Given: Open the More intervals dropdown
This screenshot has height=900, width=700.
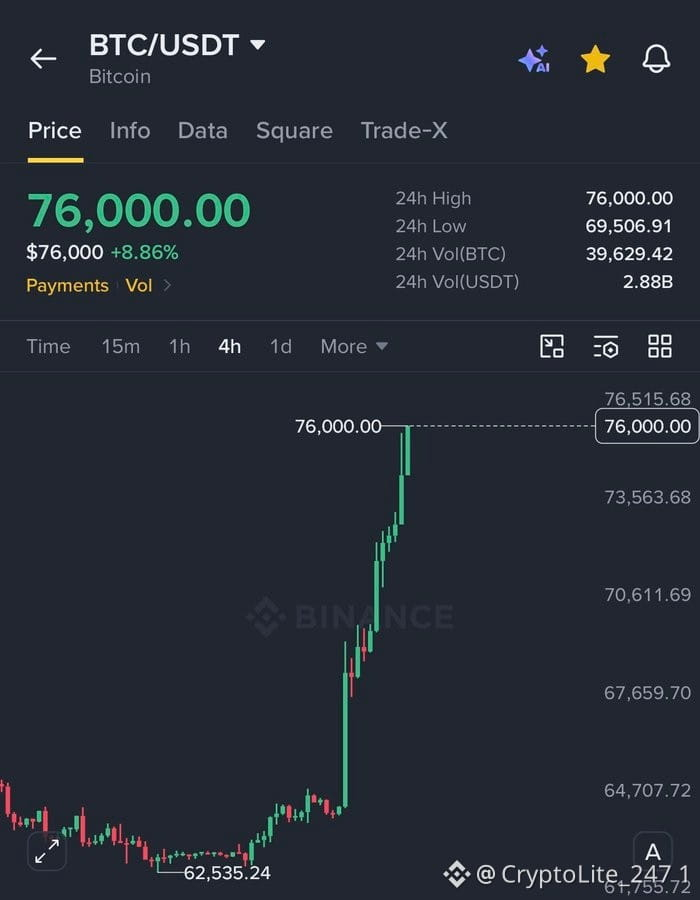Looking at the screenshot, I should click(x=354, y=346).
